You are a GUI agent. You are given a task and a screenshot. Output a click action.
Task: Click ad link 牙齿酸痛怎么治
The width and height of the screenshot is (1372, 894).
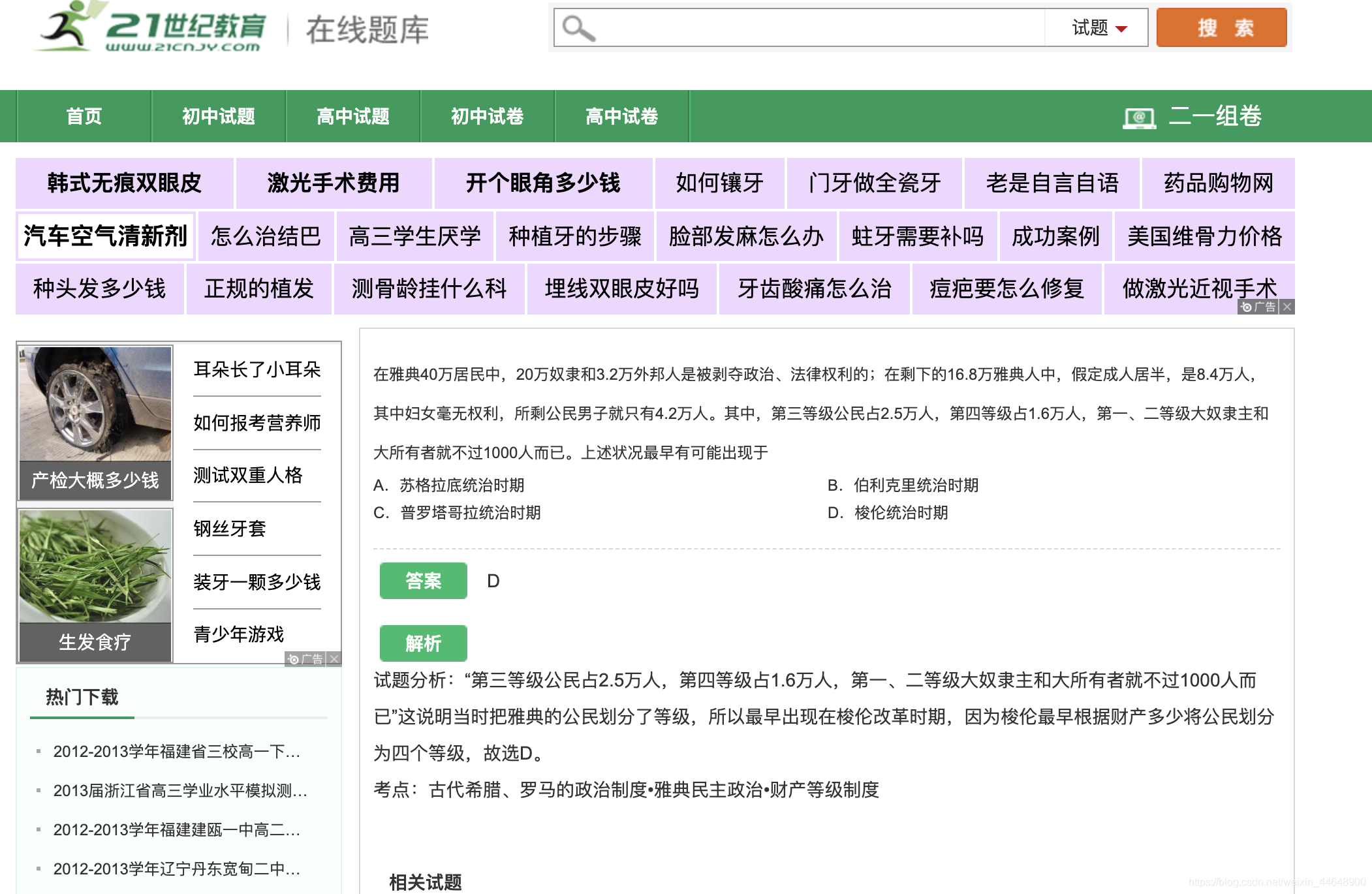pyautogui.click(x=815, y=288)
